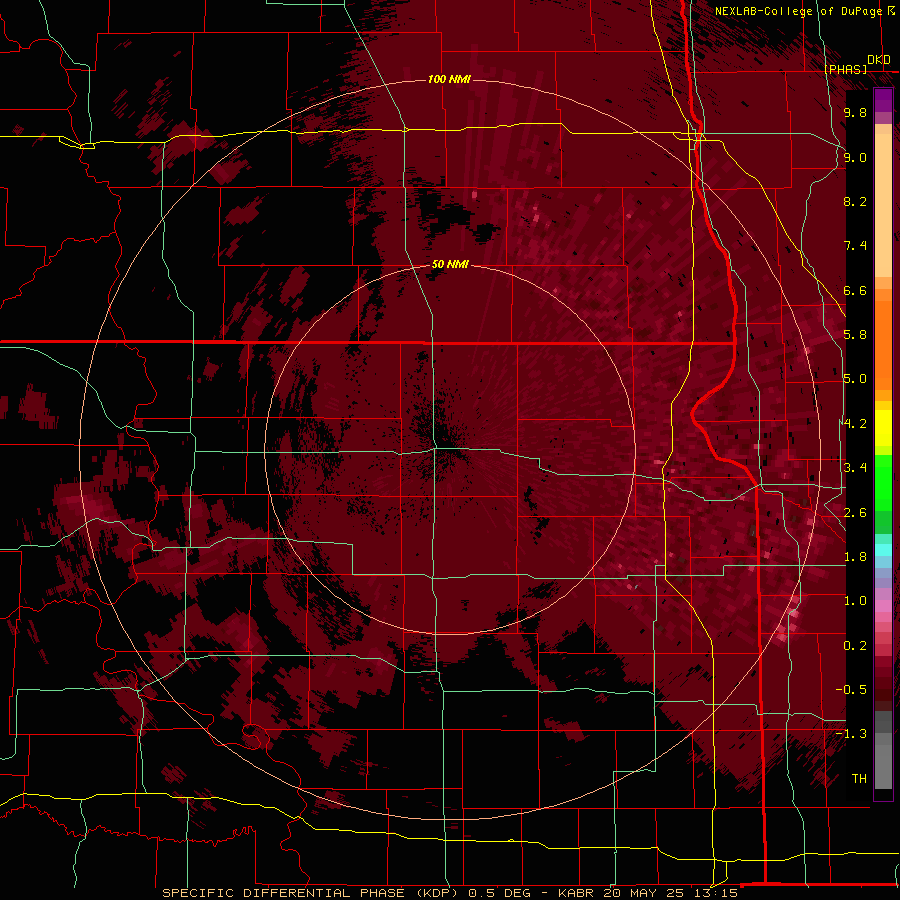Select the -0.5 legend value
Viewport: 900px width, 900px height.
click(x=851, y=690)
